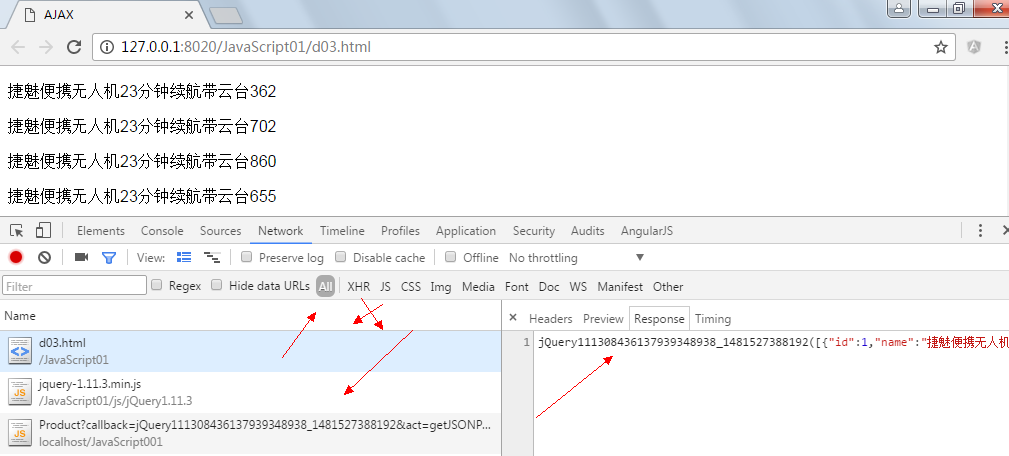
Task: Open the Application tab
Action: pyautogui.click(x=466, y=230)
